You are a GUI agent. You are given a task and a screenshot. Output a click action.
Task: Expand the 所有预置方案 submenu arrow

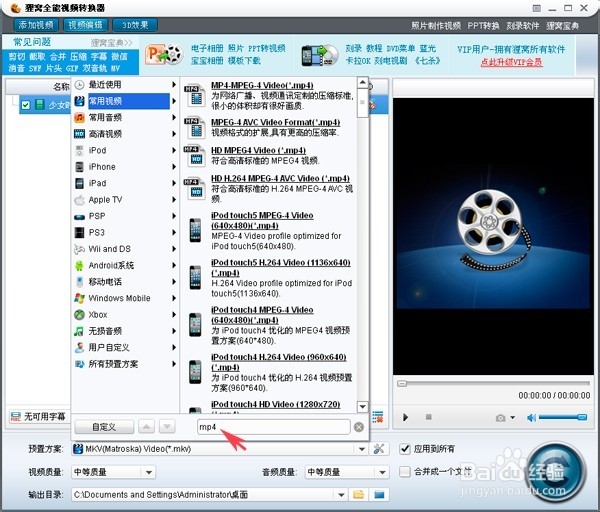[174, 364]
